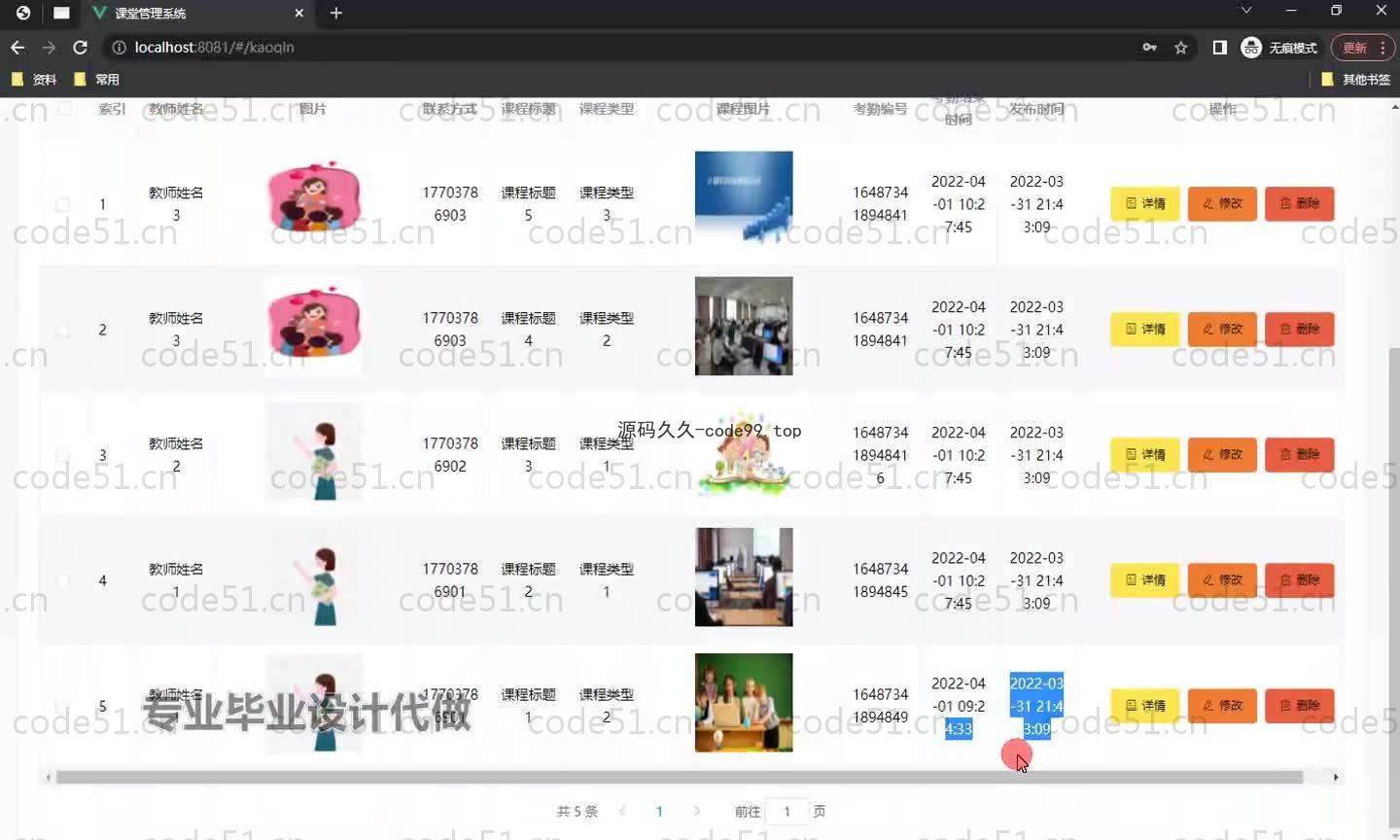Expand the tab search chevron

[x=1246, y=11]
